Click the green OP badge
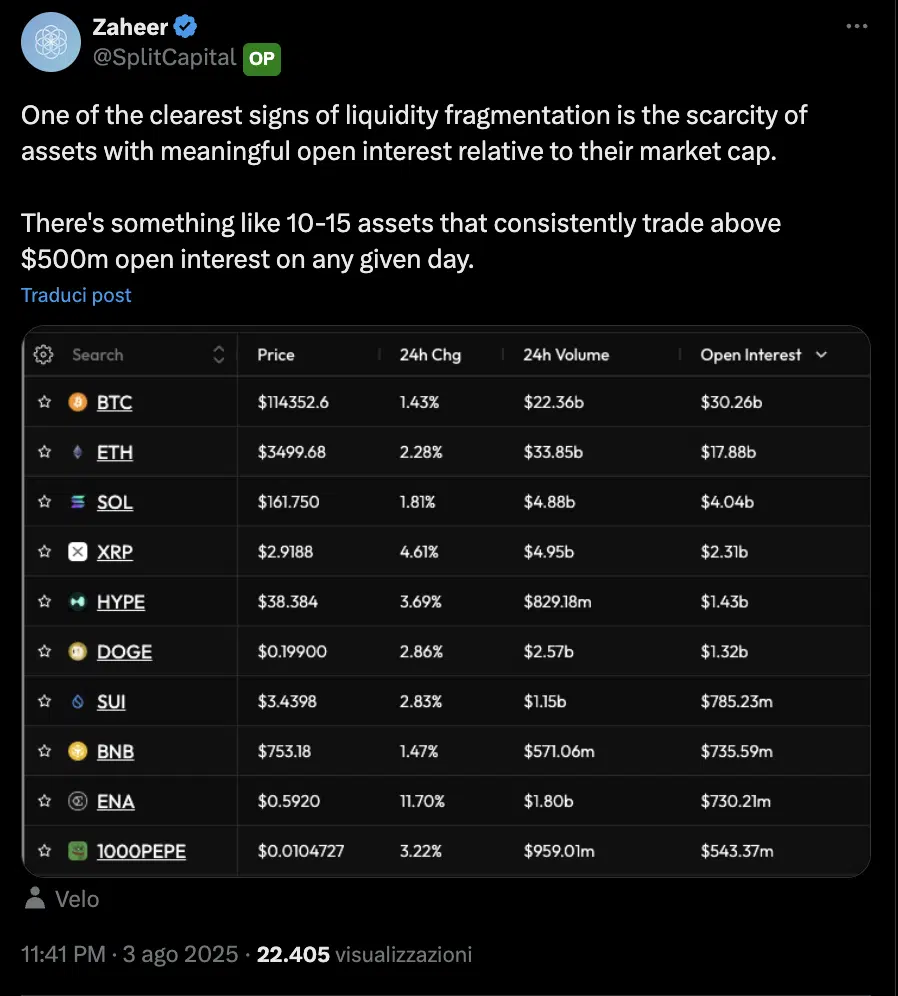Screen dimensions: 898x996 tap(262, 59)
